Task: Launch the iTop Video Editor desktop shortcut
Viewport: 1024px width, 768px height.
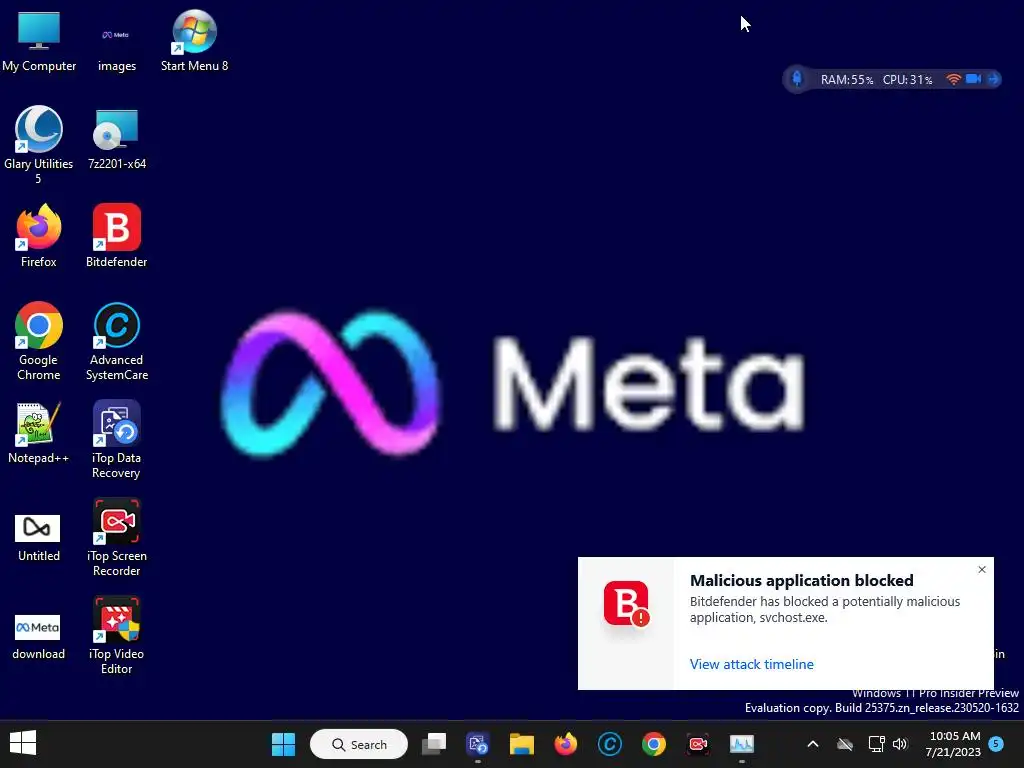Action: (x=116, y=635)
